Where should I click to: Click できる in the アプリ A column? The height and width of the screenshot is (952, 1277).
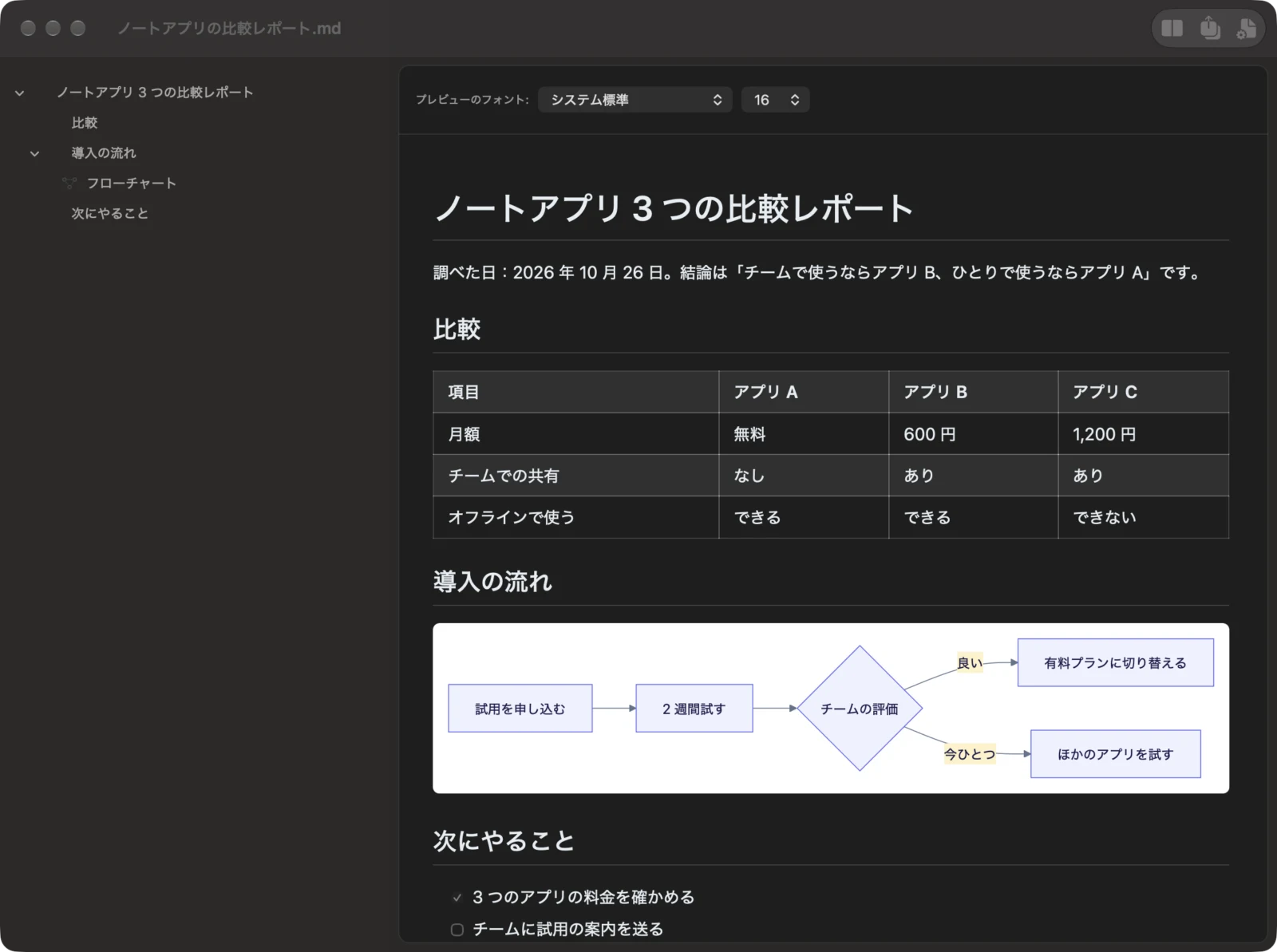click(x=804, y=517)
